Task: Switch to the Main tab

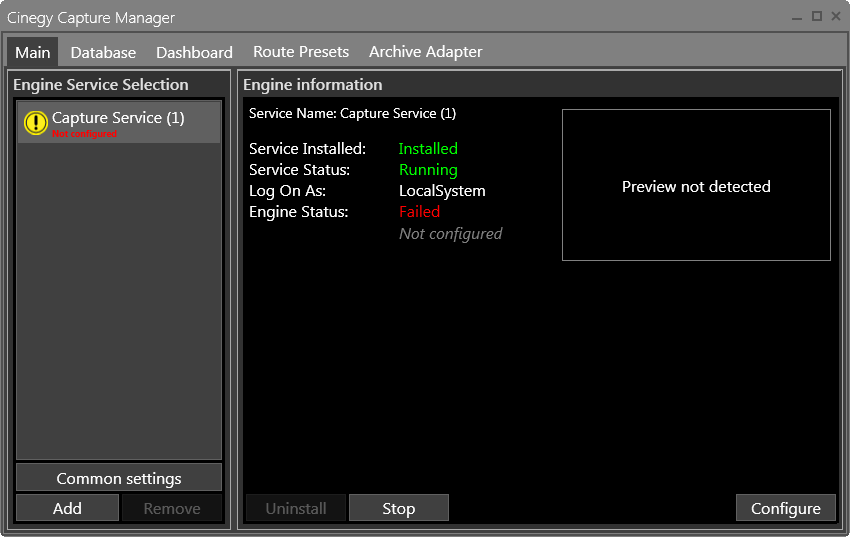Action: (33, 53)
